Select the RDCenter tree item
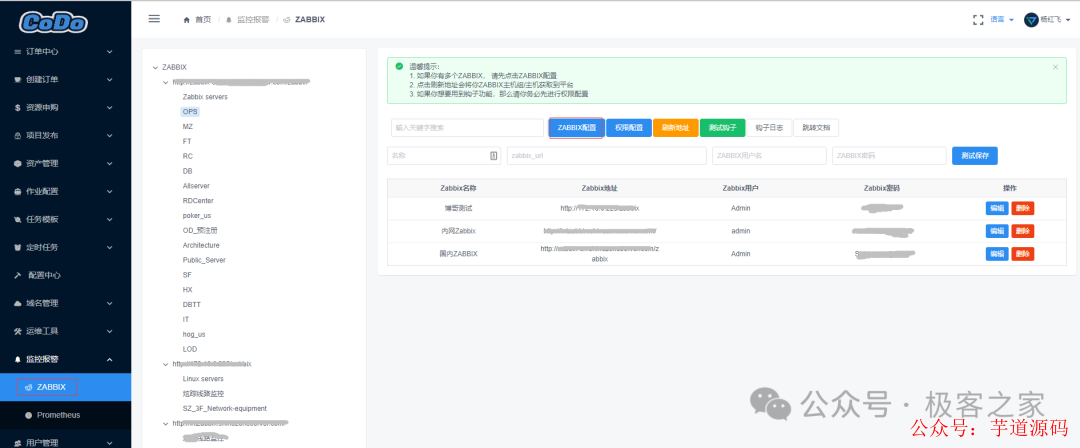This screenshot has width=1080, height=448. [198, 201]
